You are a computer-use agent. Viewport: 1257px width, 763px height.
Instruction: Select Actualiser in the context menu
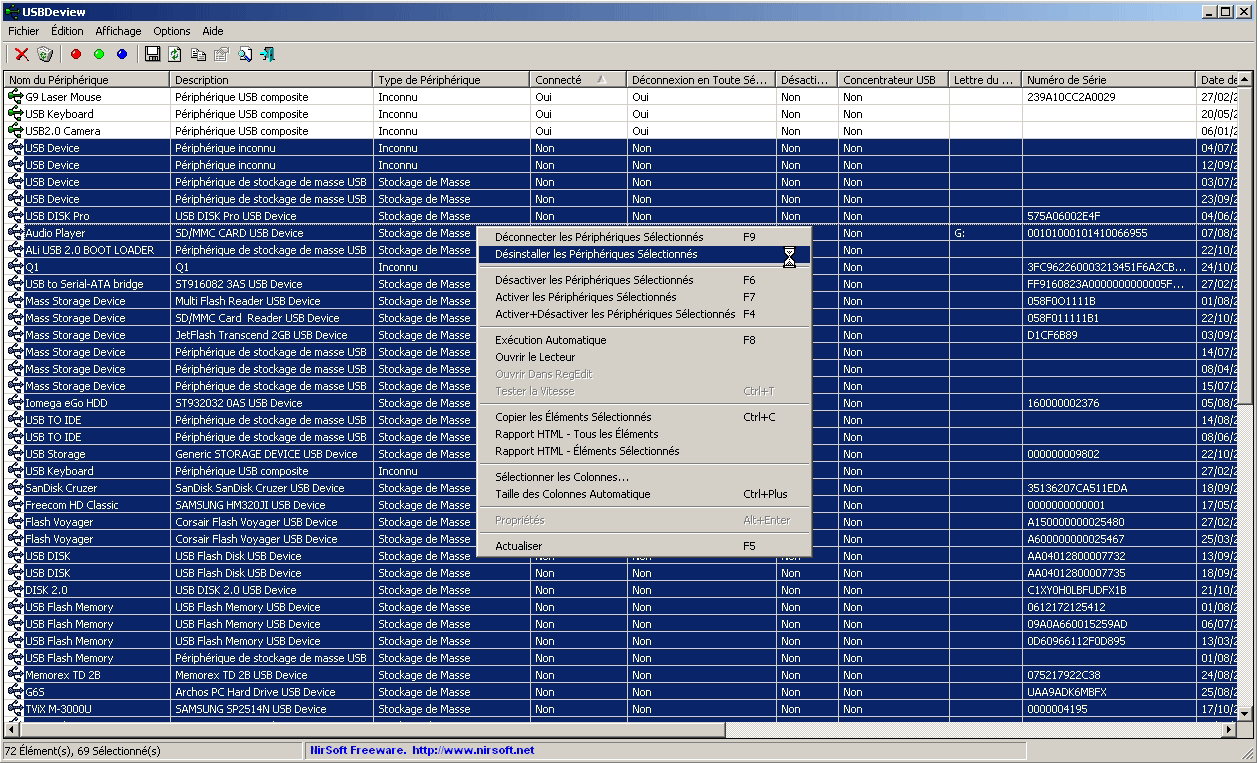pos(644,547)
